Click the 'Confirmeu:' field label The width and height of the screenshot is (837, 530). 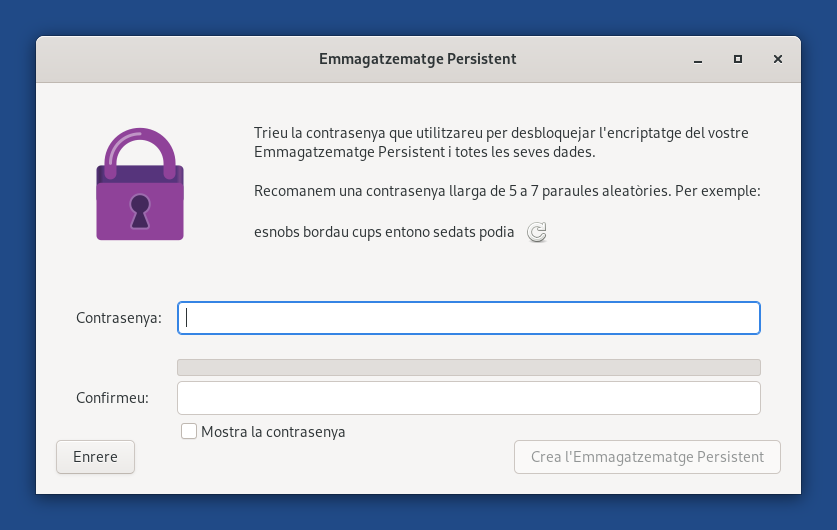pyautogui.click(x=112, y=398)
